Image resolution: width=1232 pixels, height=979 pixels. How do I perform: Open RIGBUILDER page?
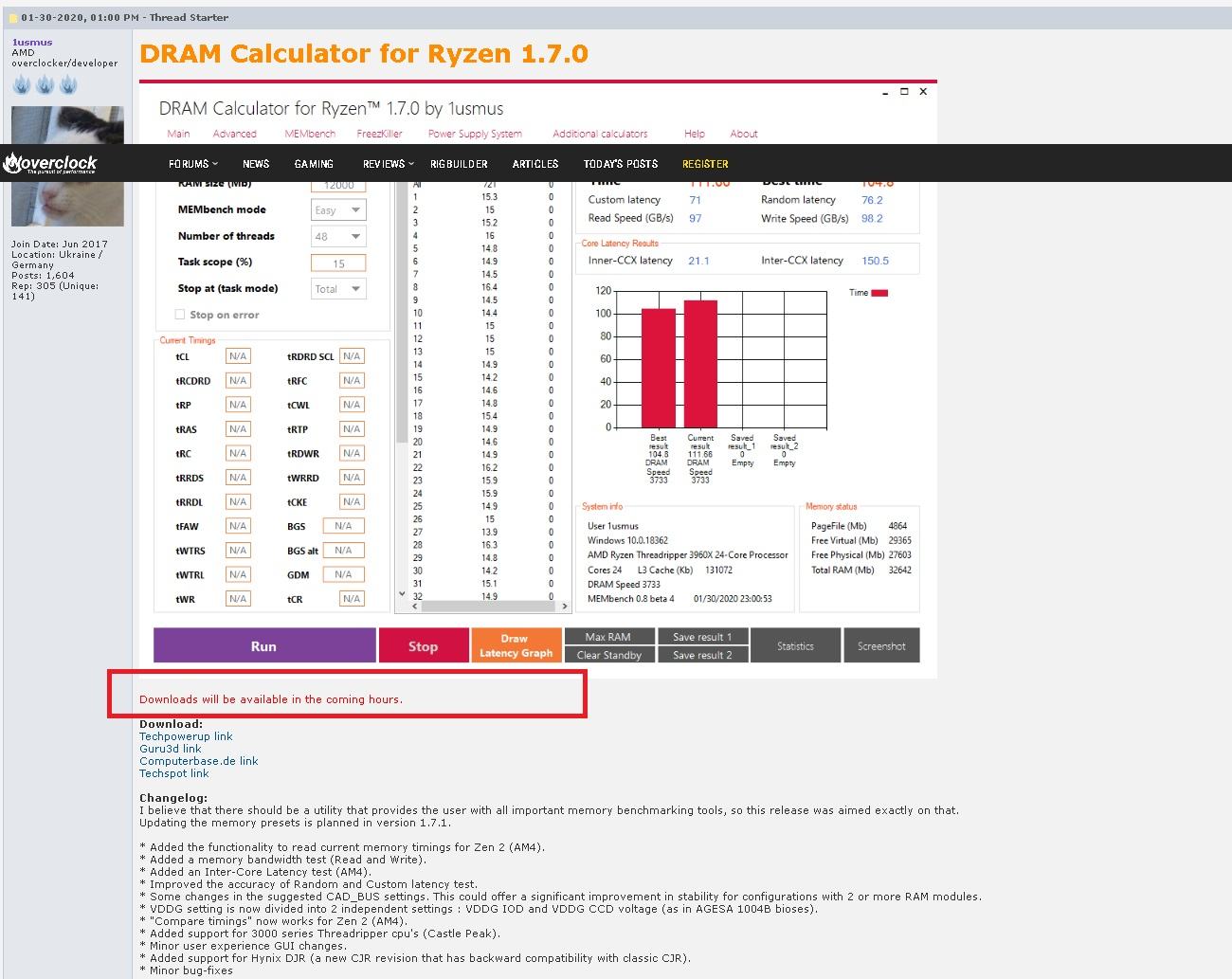[459, 164]
